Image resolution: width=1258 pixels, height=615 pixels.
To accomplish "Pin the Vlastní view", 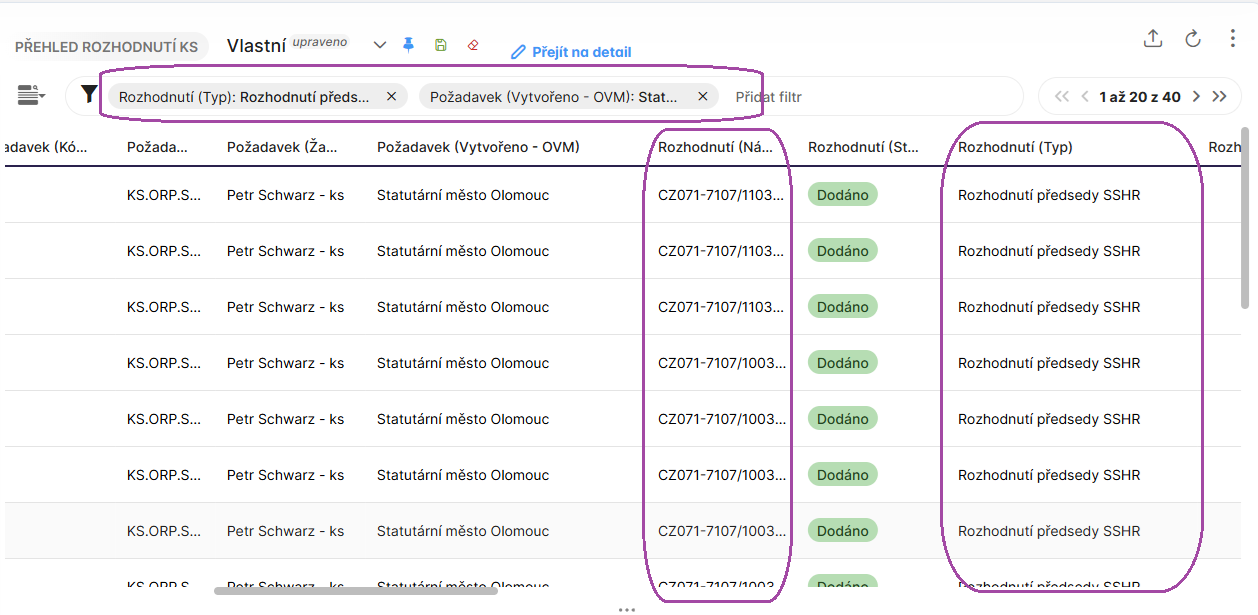I will [x=408, y=45].
